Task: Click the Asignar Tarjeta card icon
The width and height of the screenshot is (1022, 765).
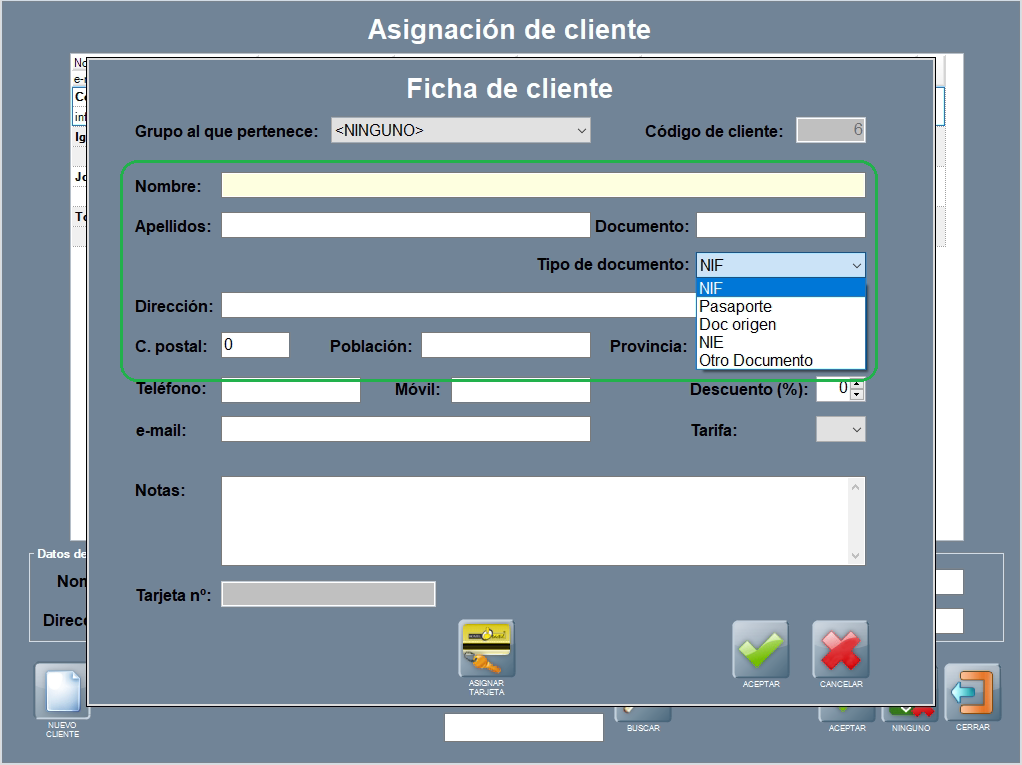Action: tap(486, 649)
